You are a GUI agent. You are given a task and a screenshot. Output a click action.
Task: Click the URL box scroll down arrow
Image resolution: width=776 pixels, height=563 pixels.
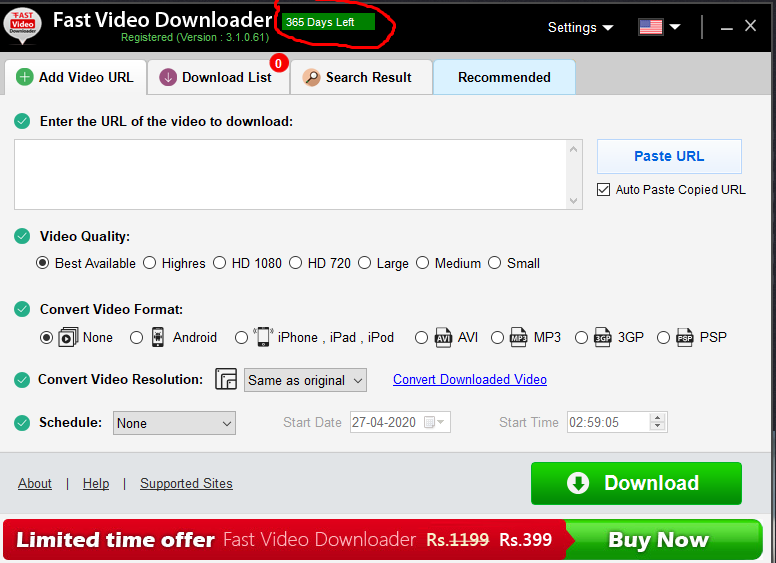coord(574,201)
